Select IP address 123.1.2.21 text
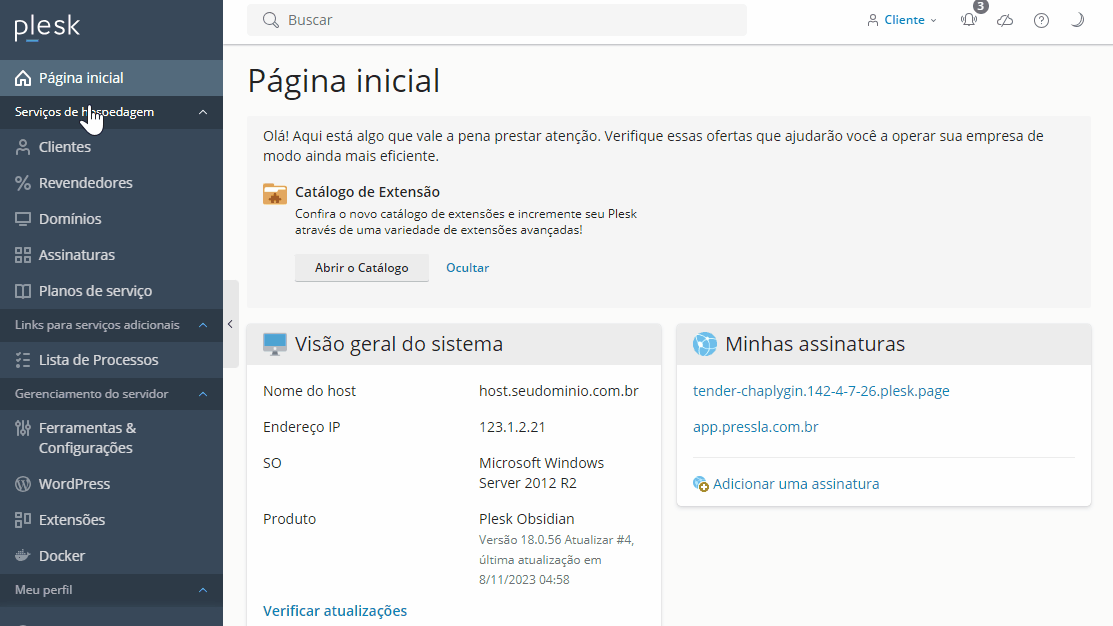1113x626 pixels. point(512,427)
